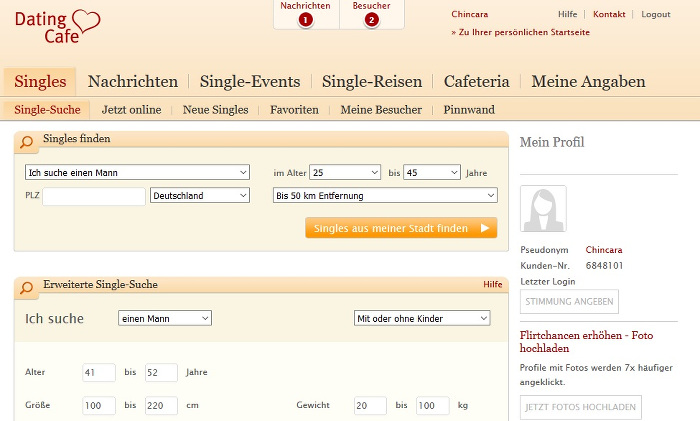Viewport: 700px width, 421px height.
Task: Open the Deutschland country dropdown
Action: 200,196
